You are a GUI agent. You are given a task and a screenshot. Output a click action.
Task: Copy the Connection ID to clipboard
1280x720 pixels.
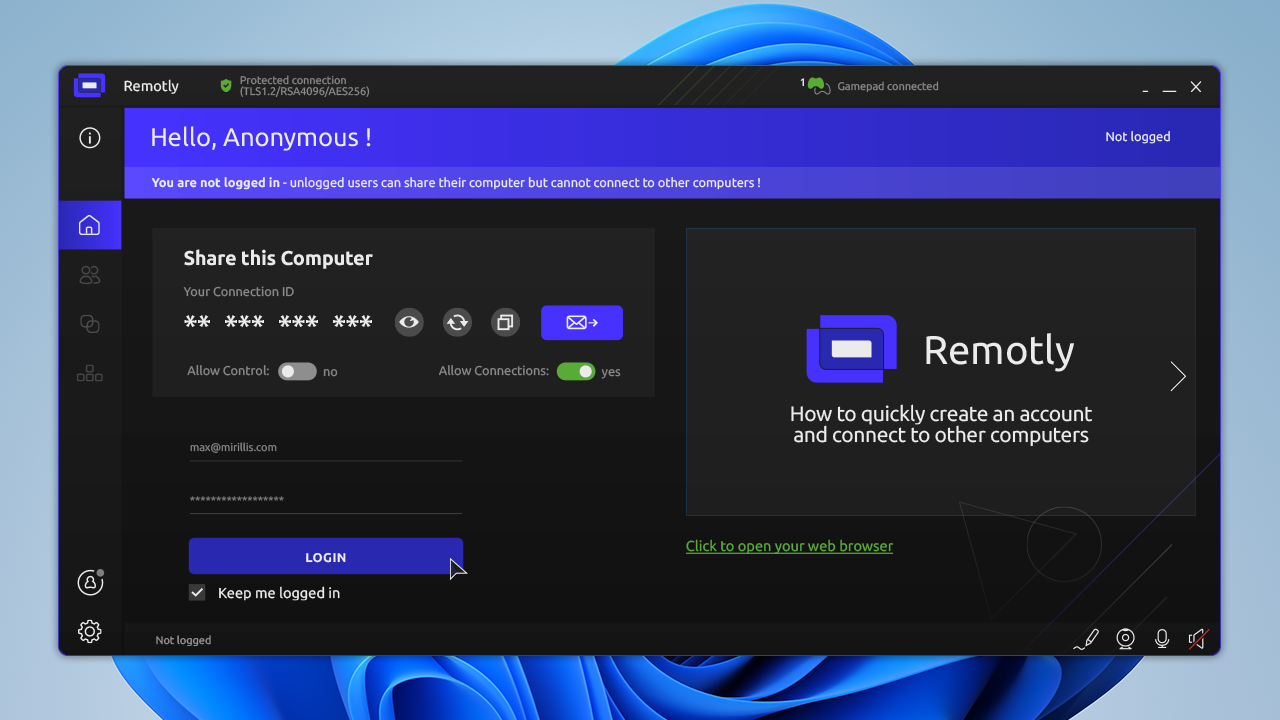[x=506, y=322]
